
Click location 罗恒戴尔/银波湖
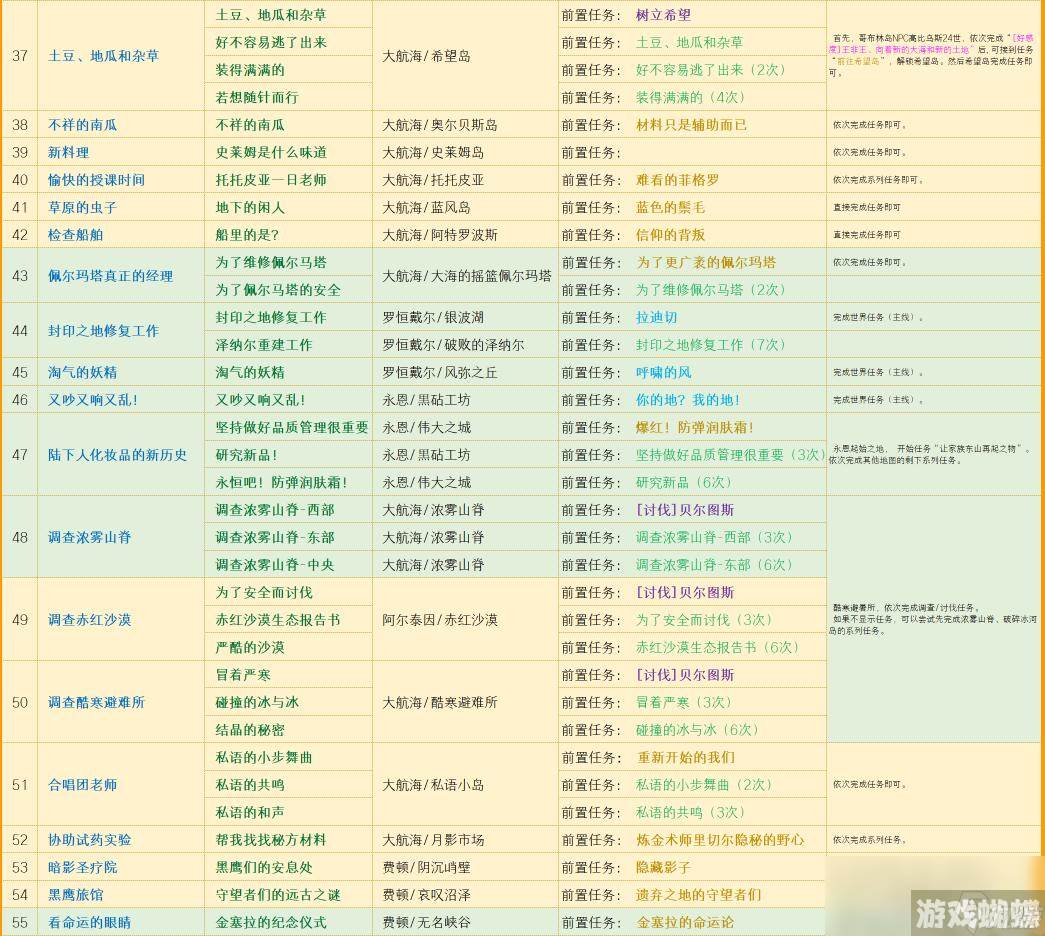(433, 317)
